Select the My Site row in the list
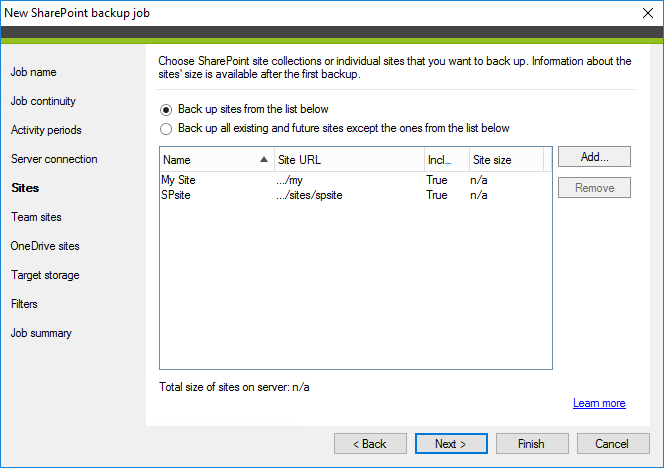This screenshot has width=664, height=468. [x=356, y=180]
